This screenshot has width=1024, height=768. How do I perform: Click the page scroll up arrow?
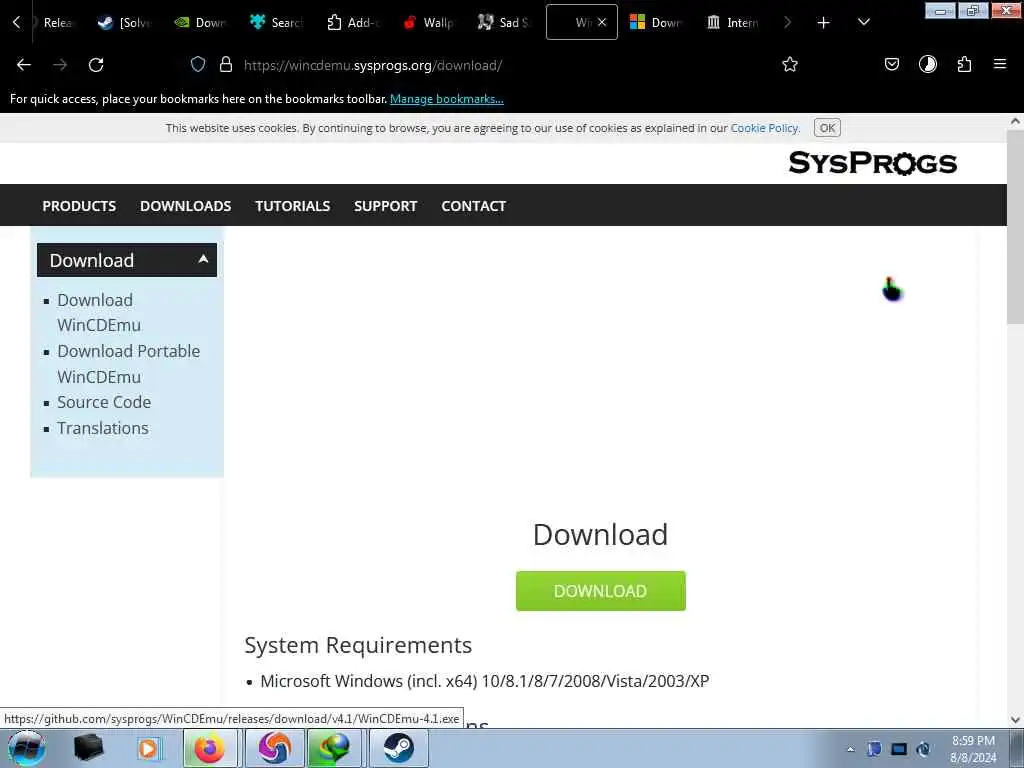tap(1015, 121)
